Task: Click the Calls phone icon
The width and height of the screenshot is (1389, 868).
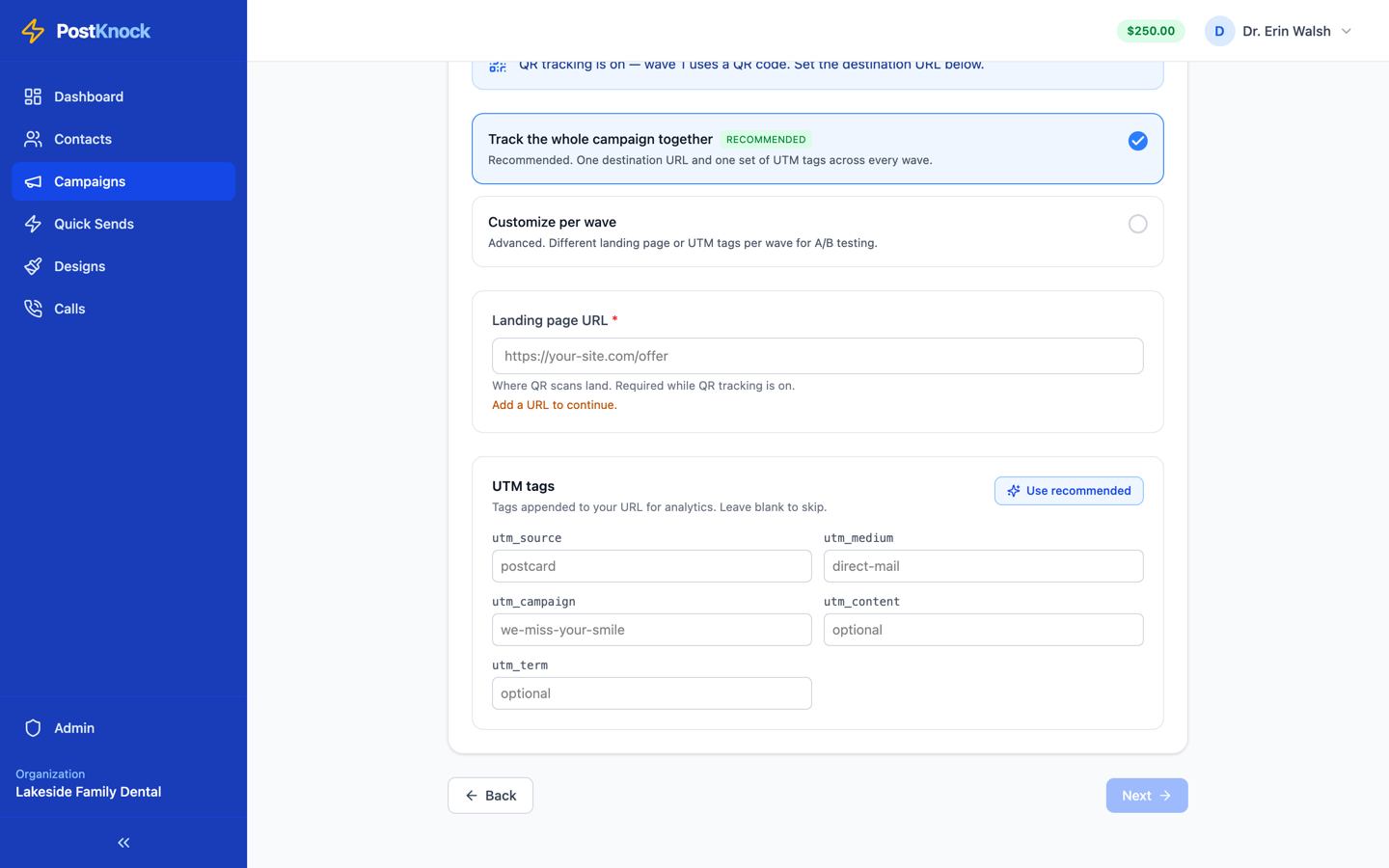Action: tap(33, 309)
